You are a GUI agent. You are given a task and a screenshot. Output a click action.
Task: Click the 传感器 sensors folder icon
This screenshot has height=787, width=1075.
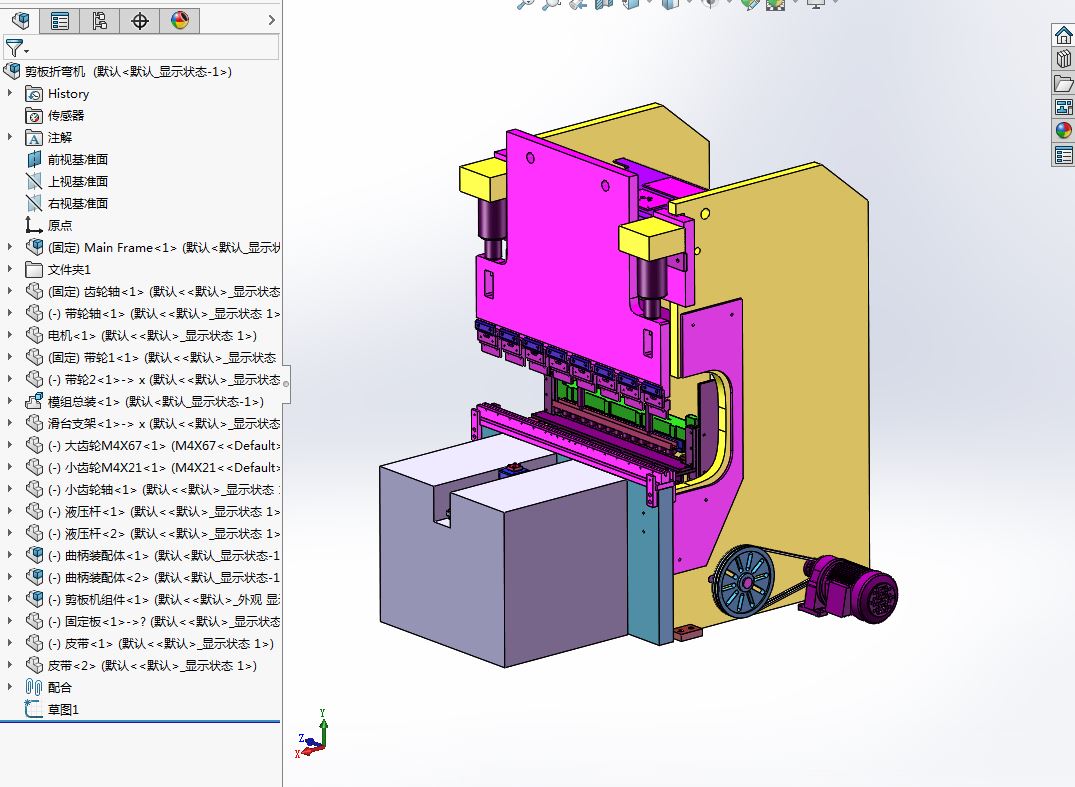coord(34,115)
